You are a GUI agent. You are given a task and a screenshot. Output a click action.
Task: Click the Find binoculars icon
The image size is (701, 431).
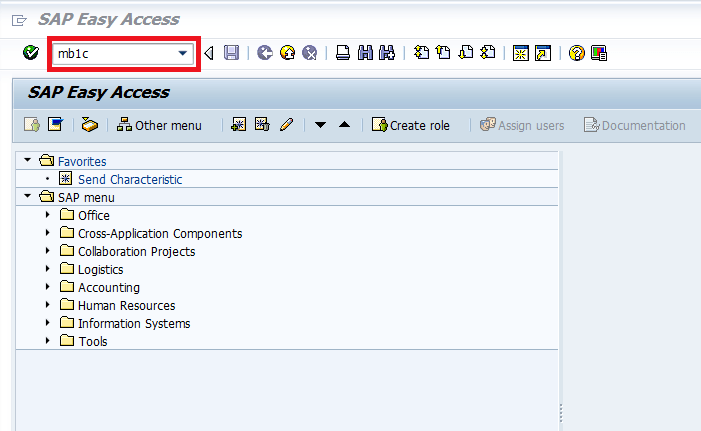pyautogui.click(x=365, y=53)
